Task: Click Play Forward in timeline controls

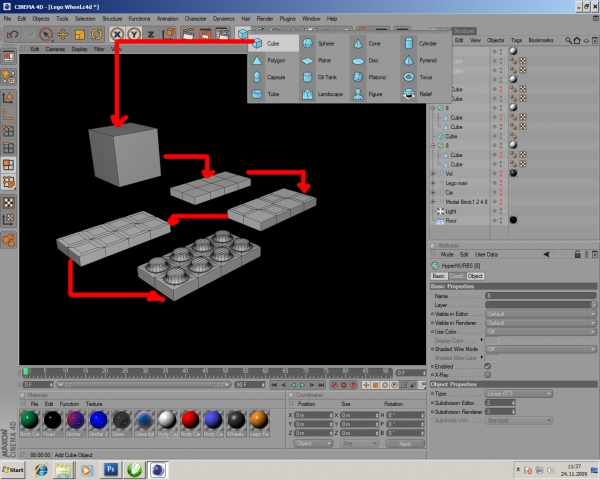Action: 302,385
